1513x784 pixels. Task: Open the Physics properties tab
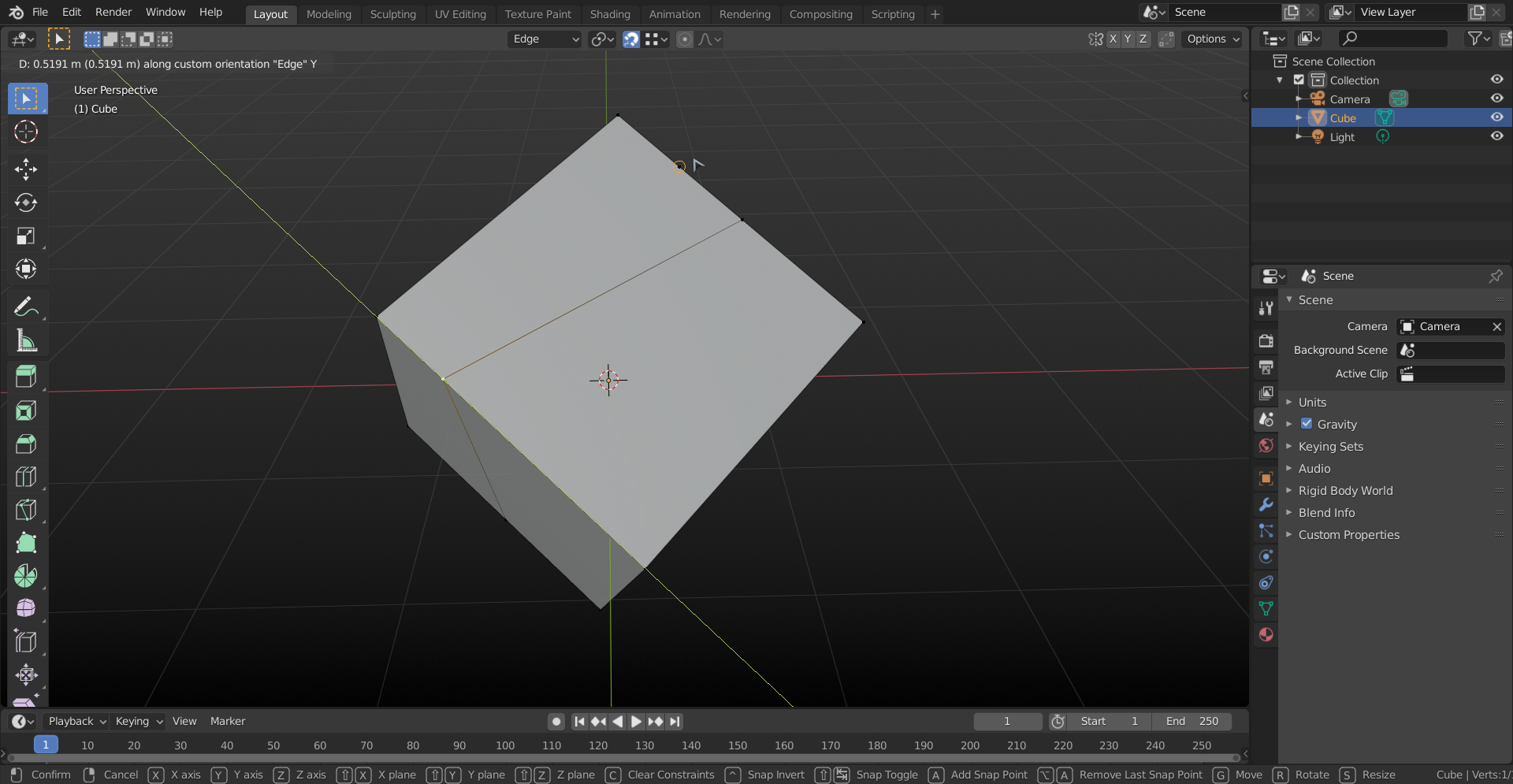tap(1266, 557)
